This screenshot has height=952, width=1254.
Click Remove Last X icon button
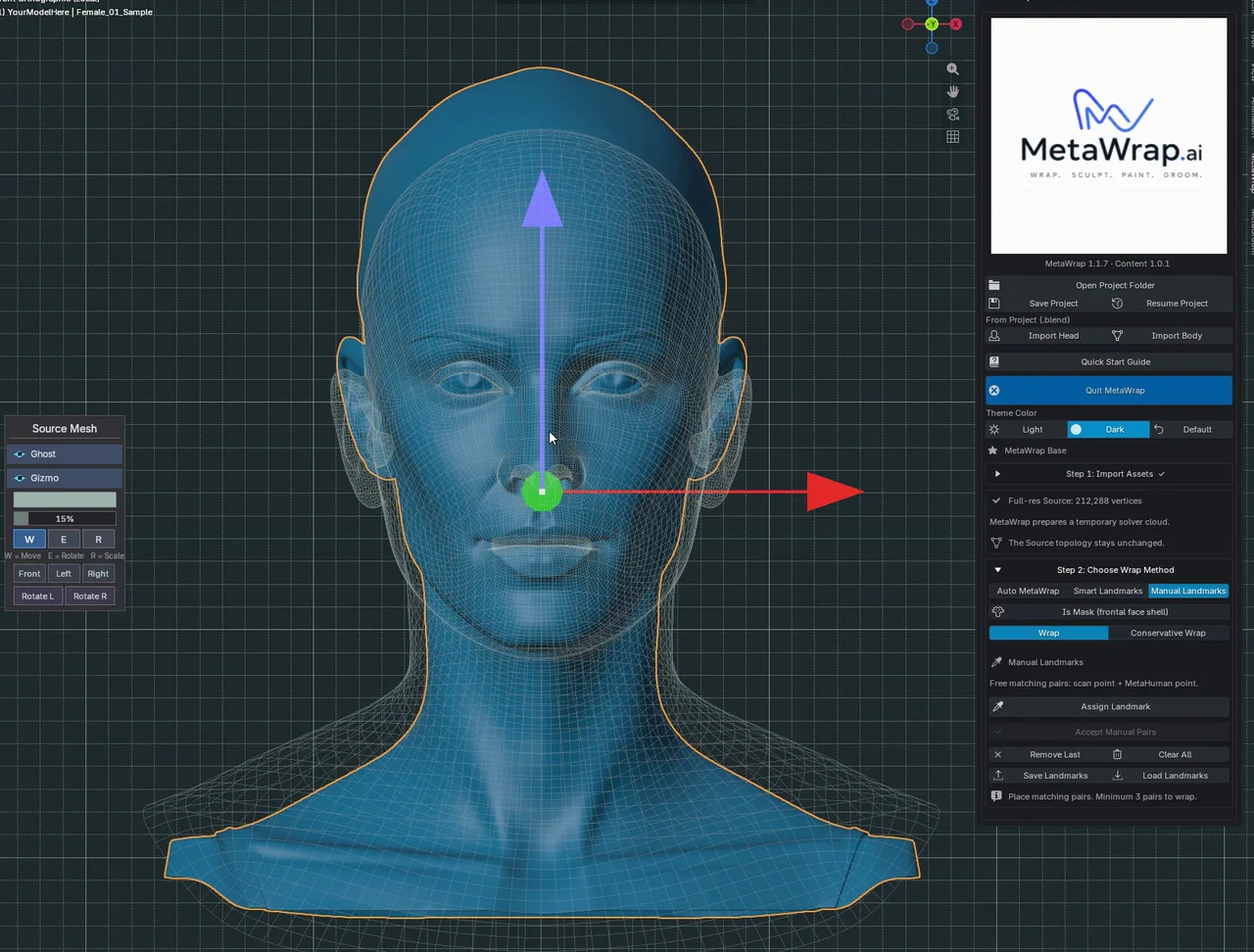click(x=1046, y=755)
